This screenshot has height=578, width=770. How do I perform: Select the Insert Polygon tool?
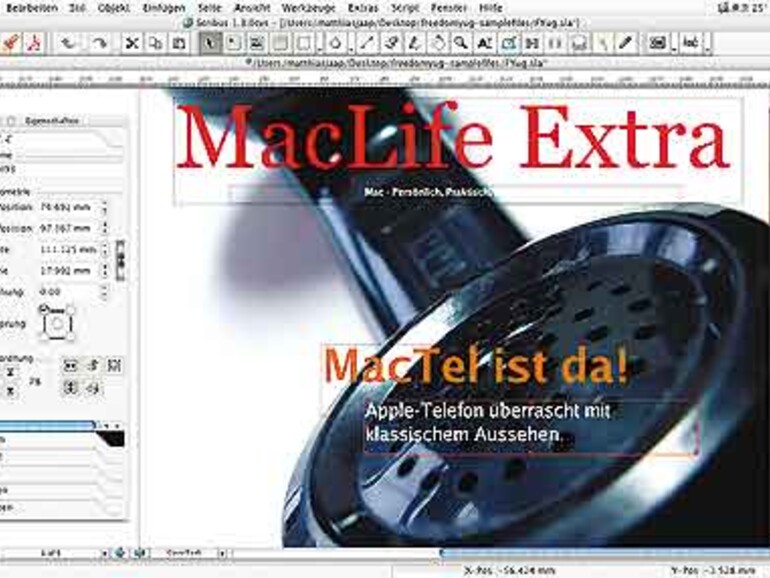click(x=335, y=43)
